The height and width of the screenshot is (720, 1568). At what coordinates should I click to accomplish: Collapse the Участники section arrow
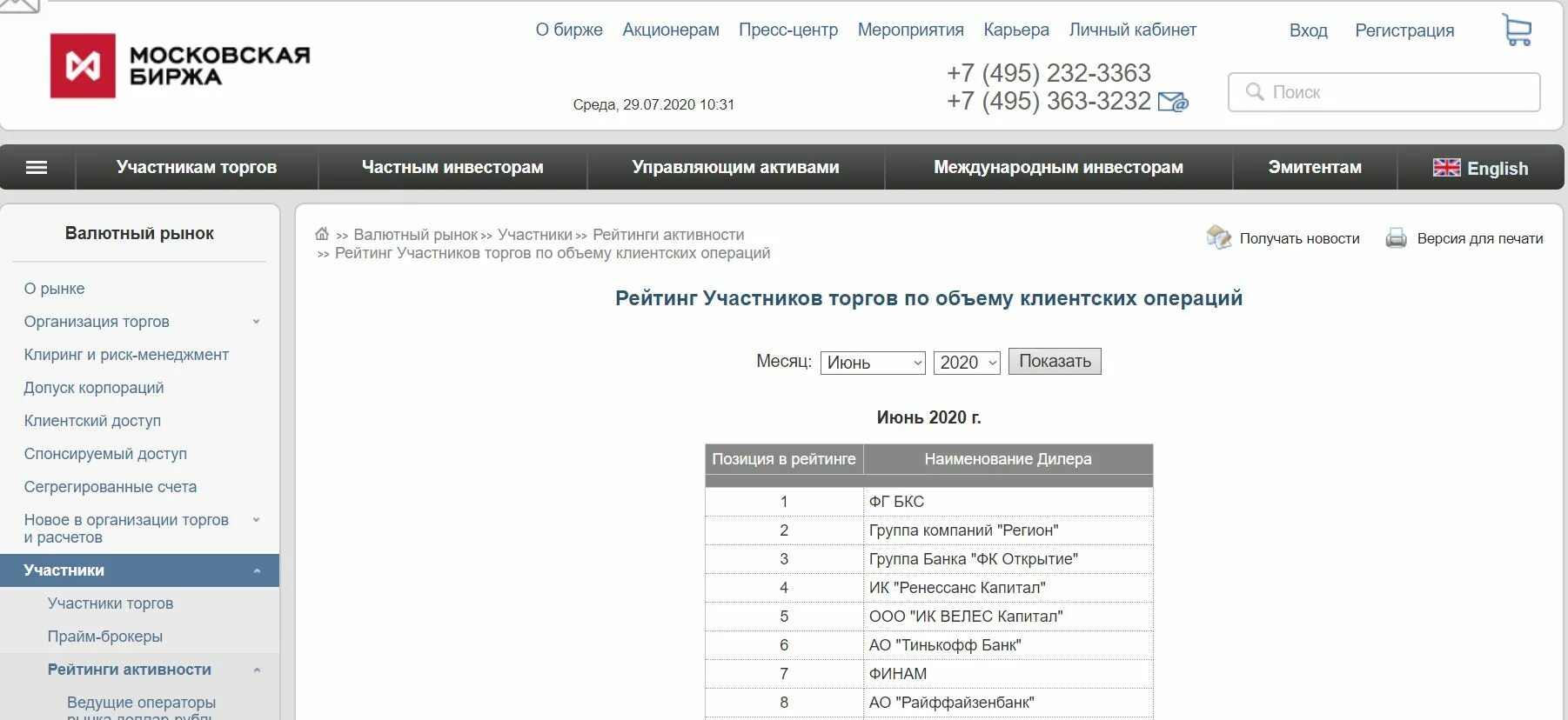[257, 570]
